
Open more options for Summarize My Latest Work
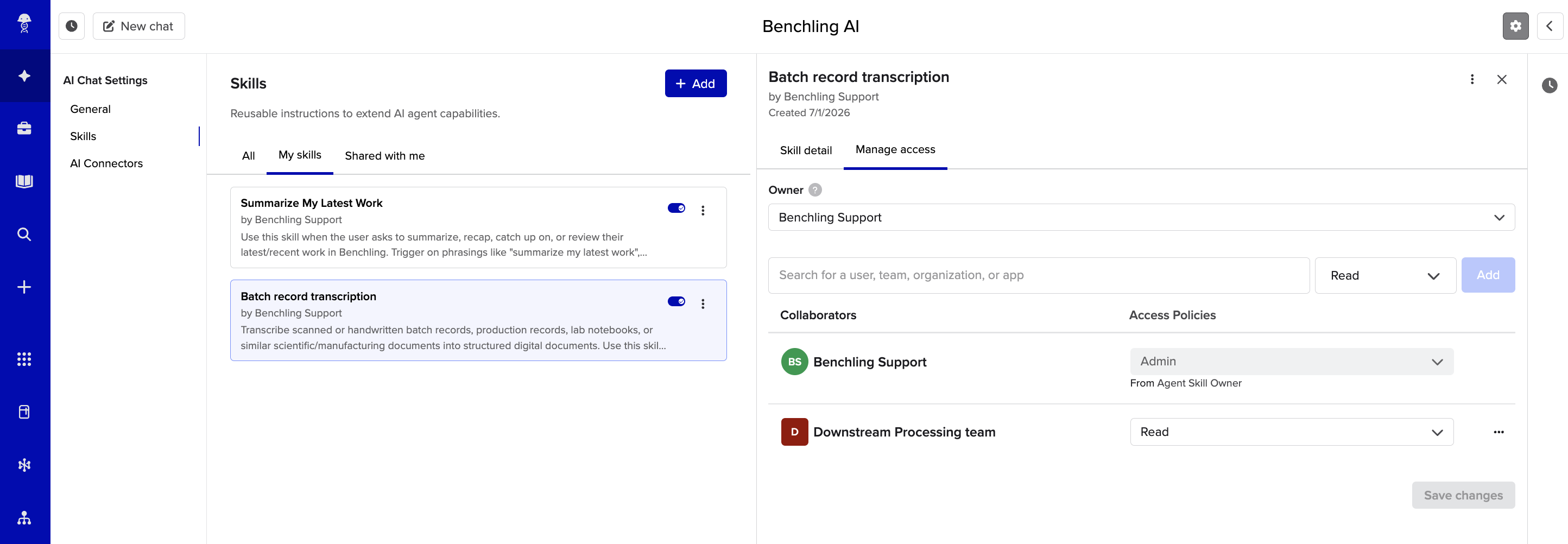pyautogui.click(x=703, y=211)
